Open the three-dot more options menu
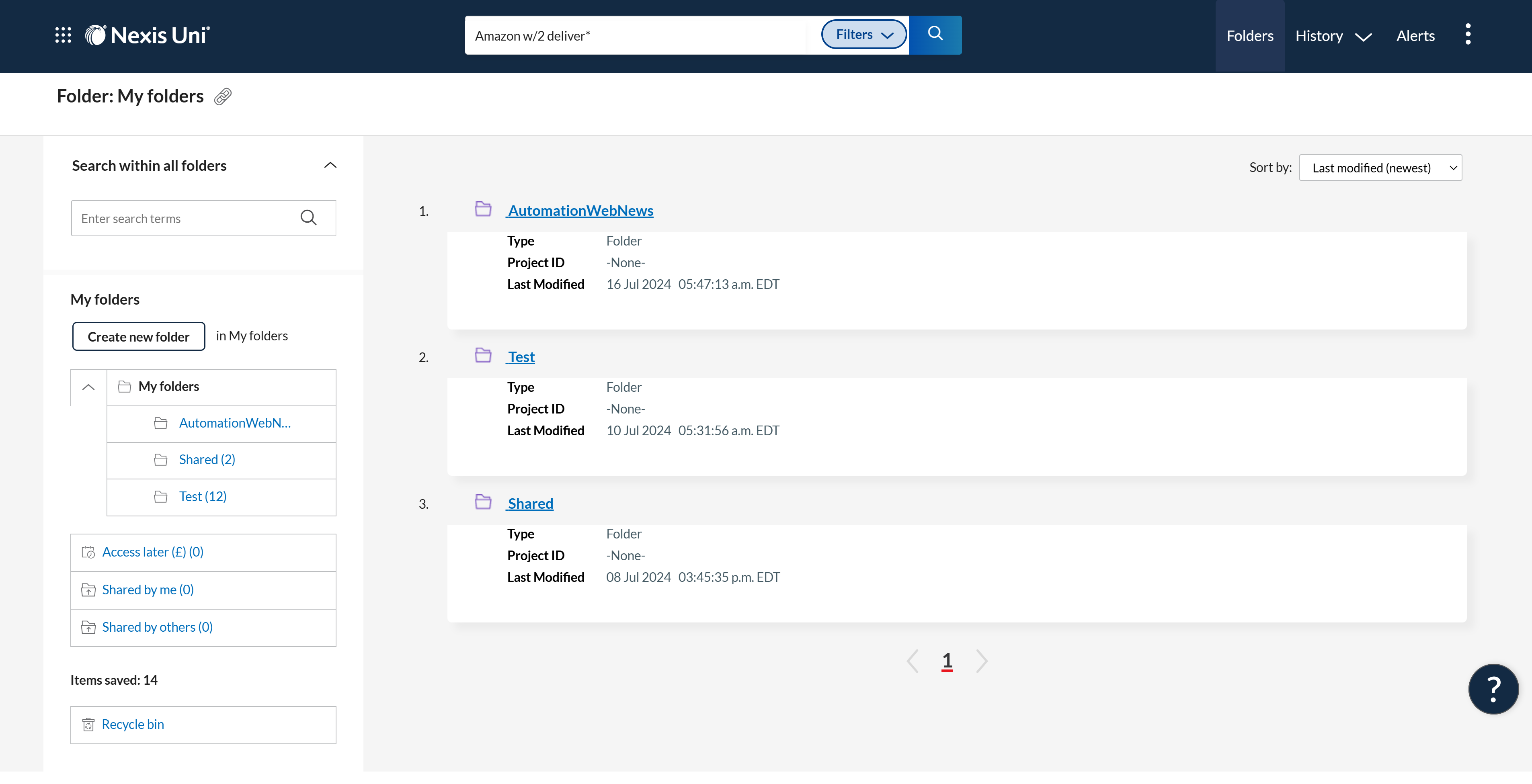The height and width of the screenshot is (784, 1532). (1468, 35)
